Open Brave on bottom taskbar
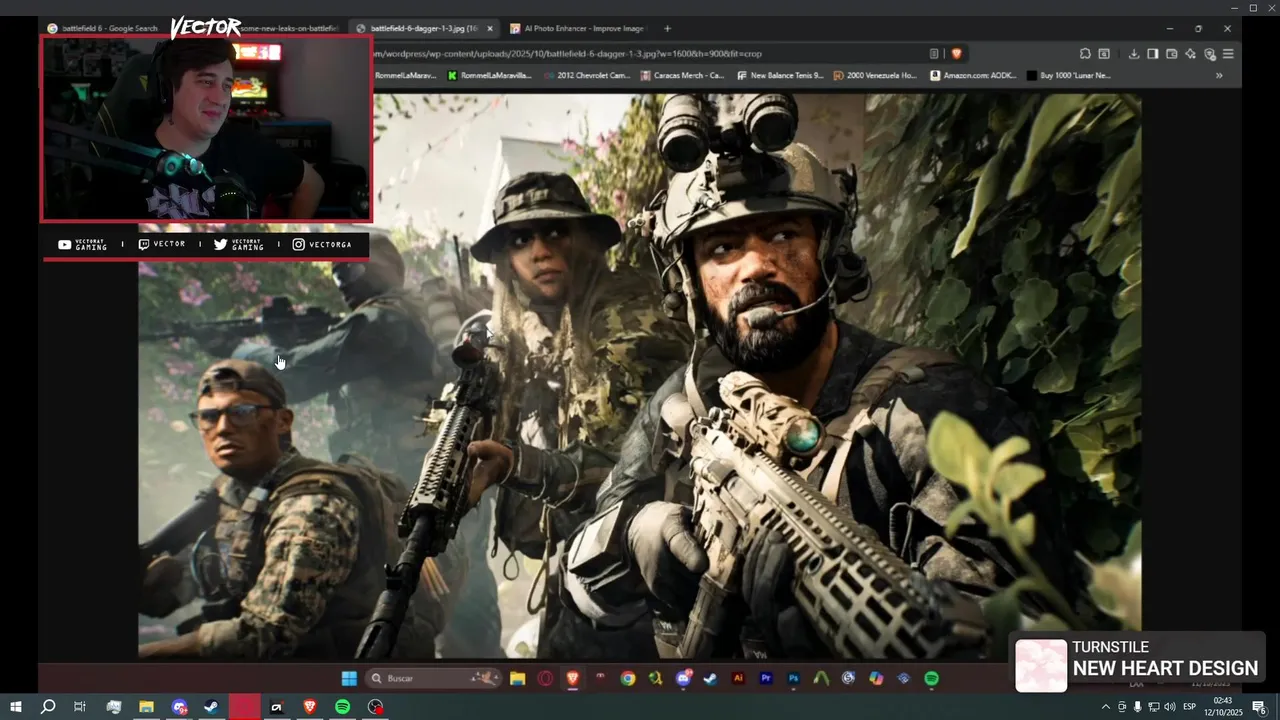This screenshot has height=720, width=1280. point(309,707)
